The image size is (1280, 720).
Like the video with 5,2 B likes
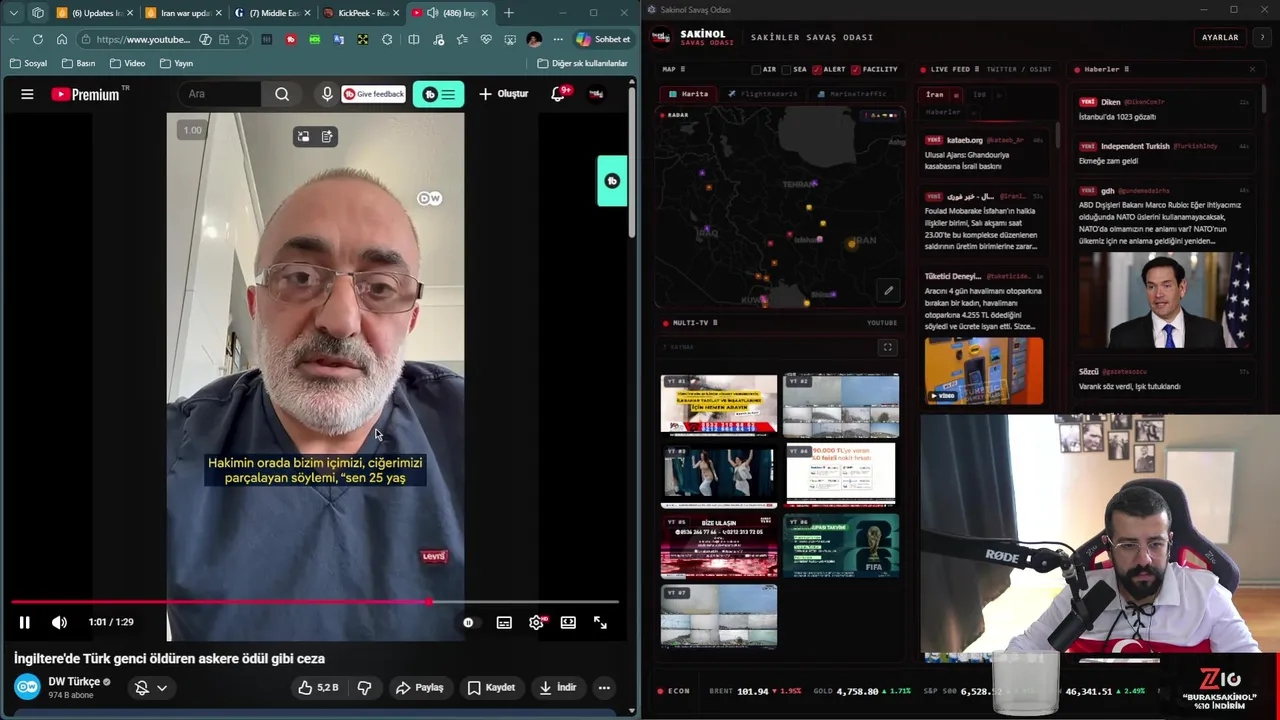[x=317, y=687]
